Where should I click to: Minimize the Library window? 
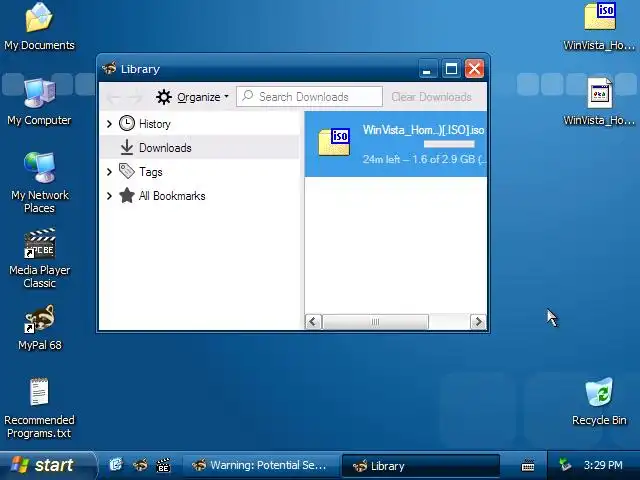coord(427,69)
